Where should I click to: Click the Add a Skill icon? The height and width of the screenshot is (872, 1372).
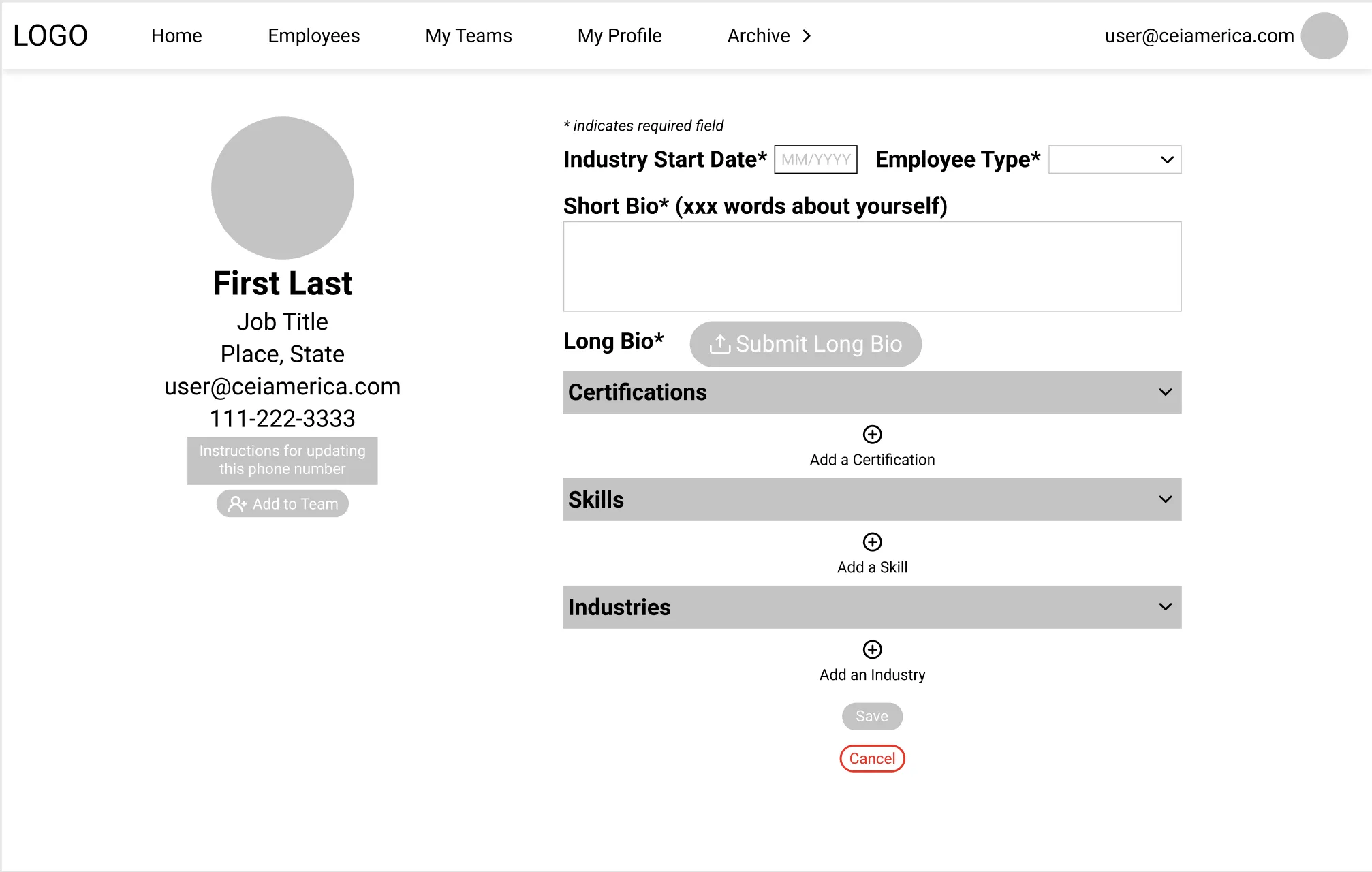tap(872, 541)
